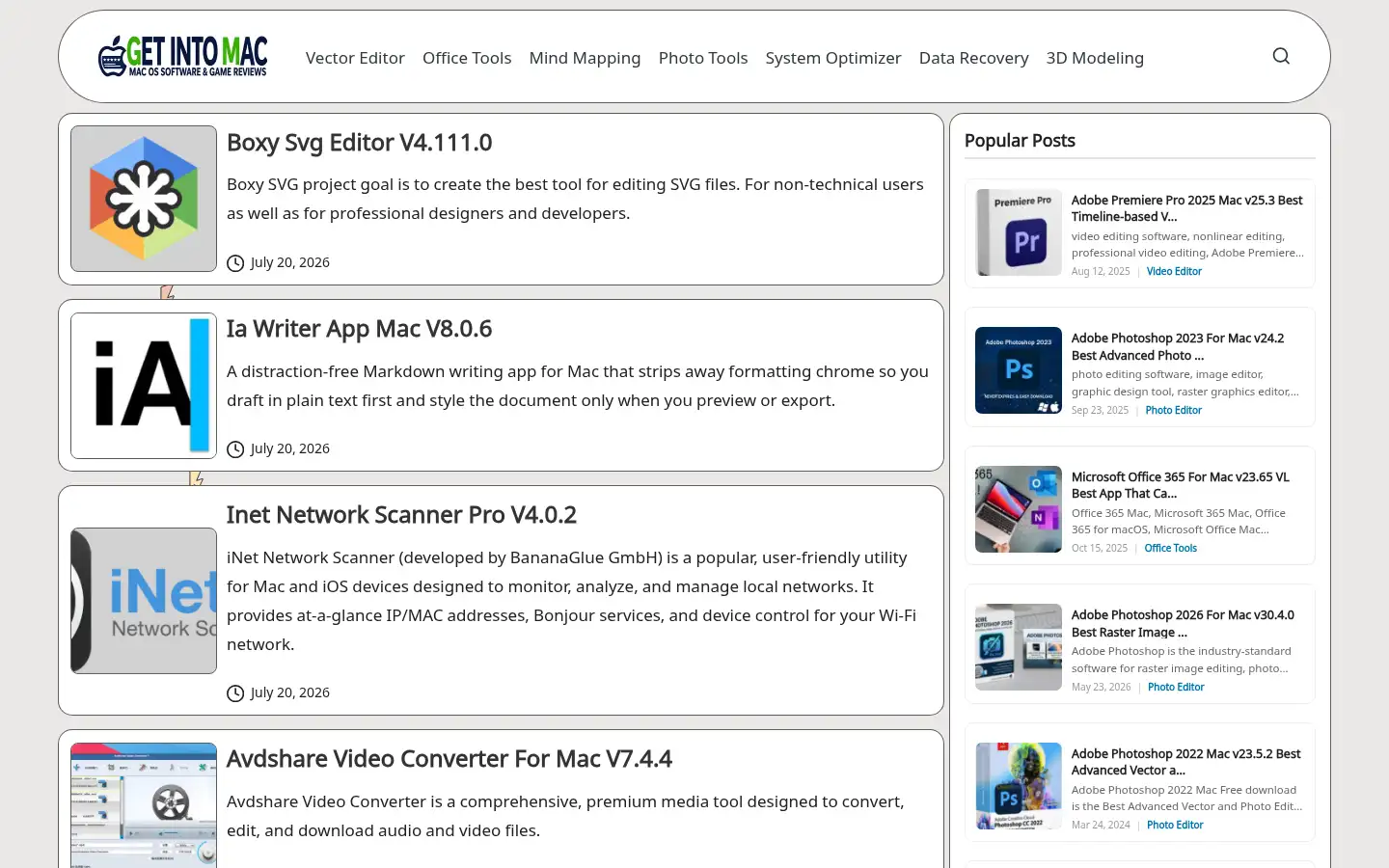Click the iA Writer thumbnail image
This screenshot has width=1389, height=868.
click(x=144, y=386)
